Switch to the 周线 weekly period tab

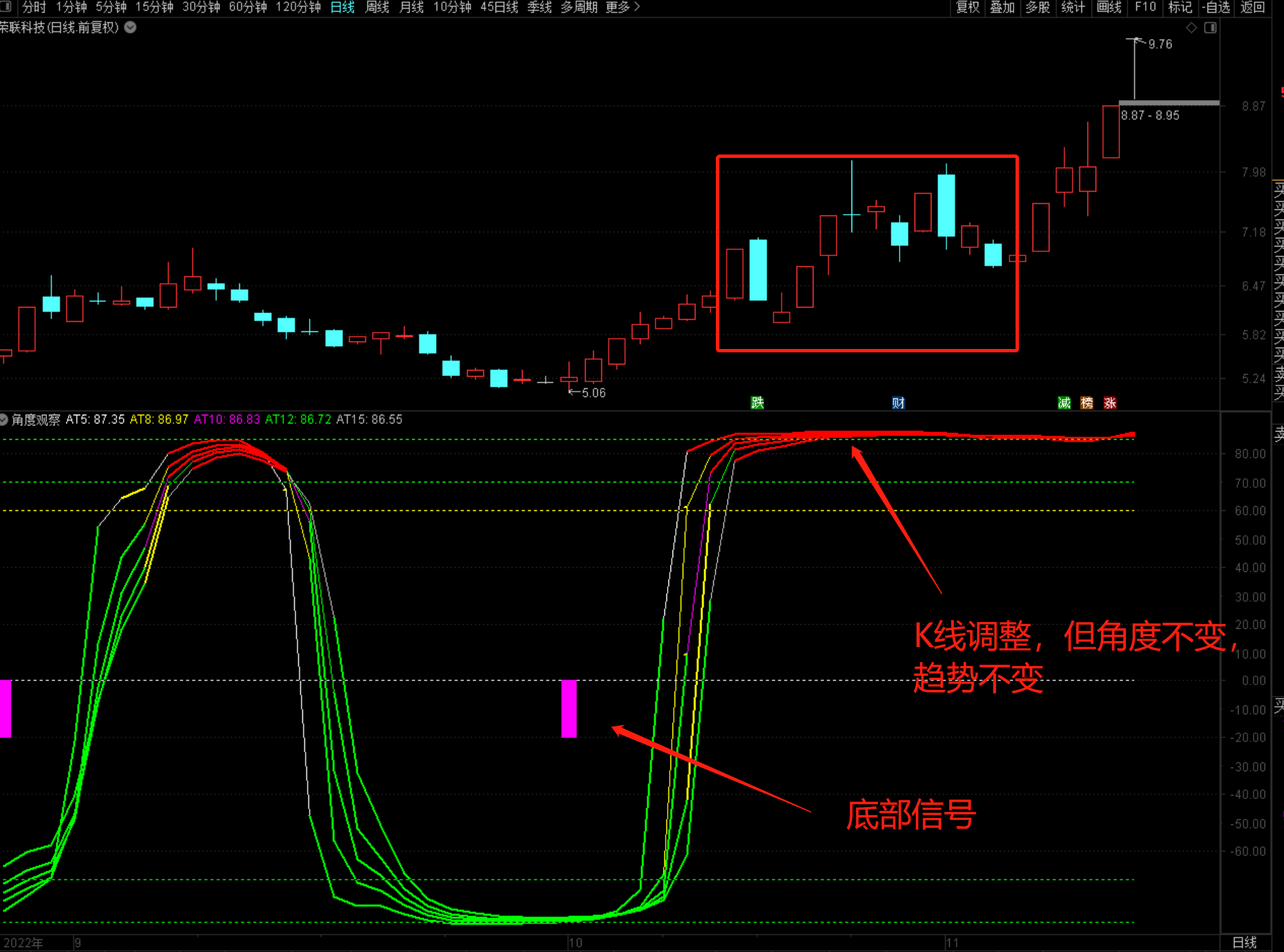(377, 7)
